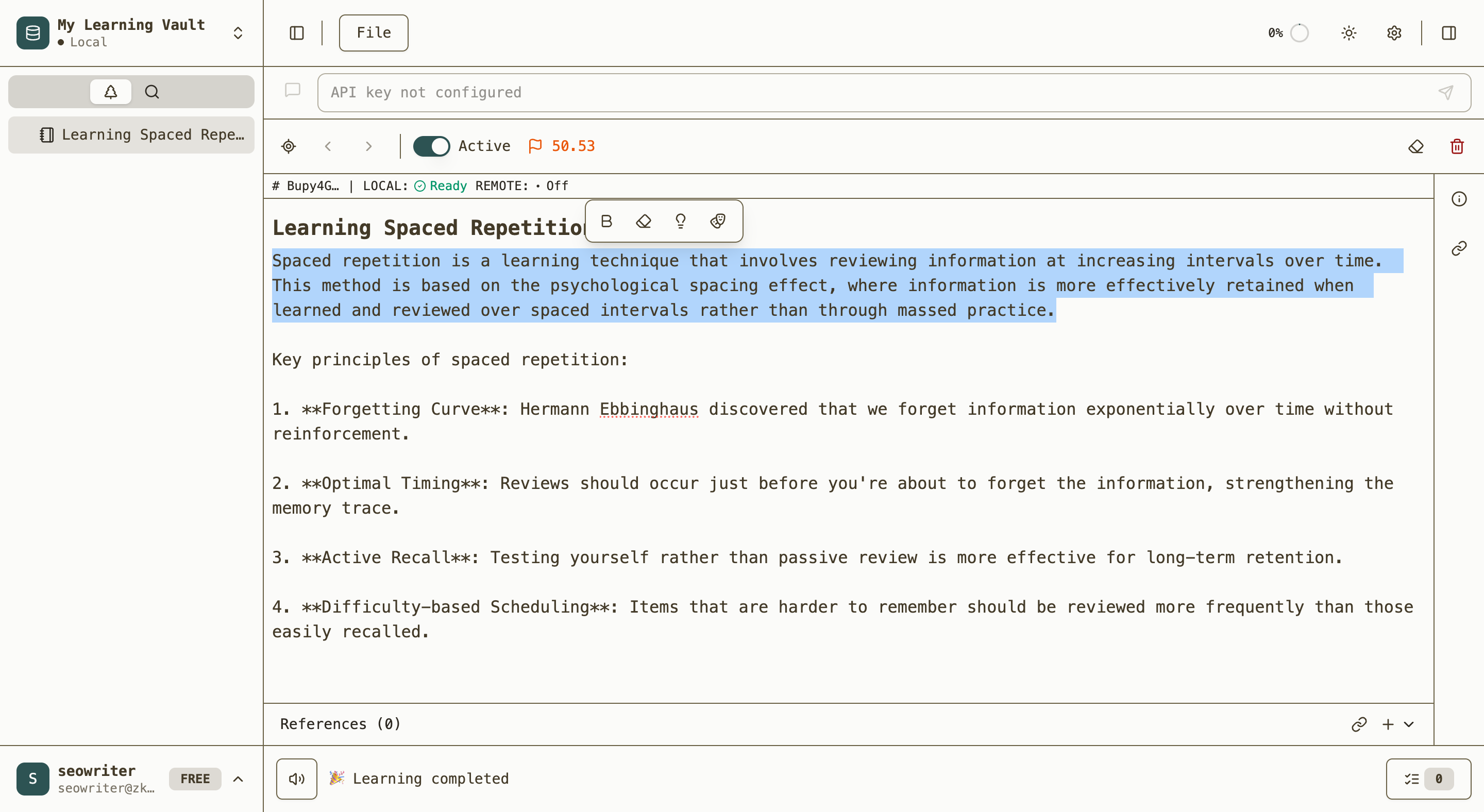Viewport: 1484px width, 812px height.
Task: Expand the My Learning Vault switcher
Action: pyautogui.click(x=238, y=33)
